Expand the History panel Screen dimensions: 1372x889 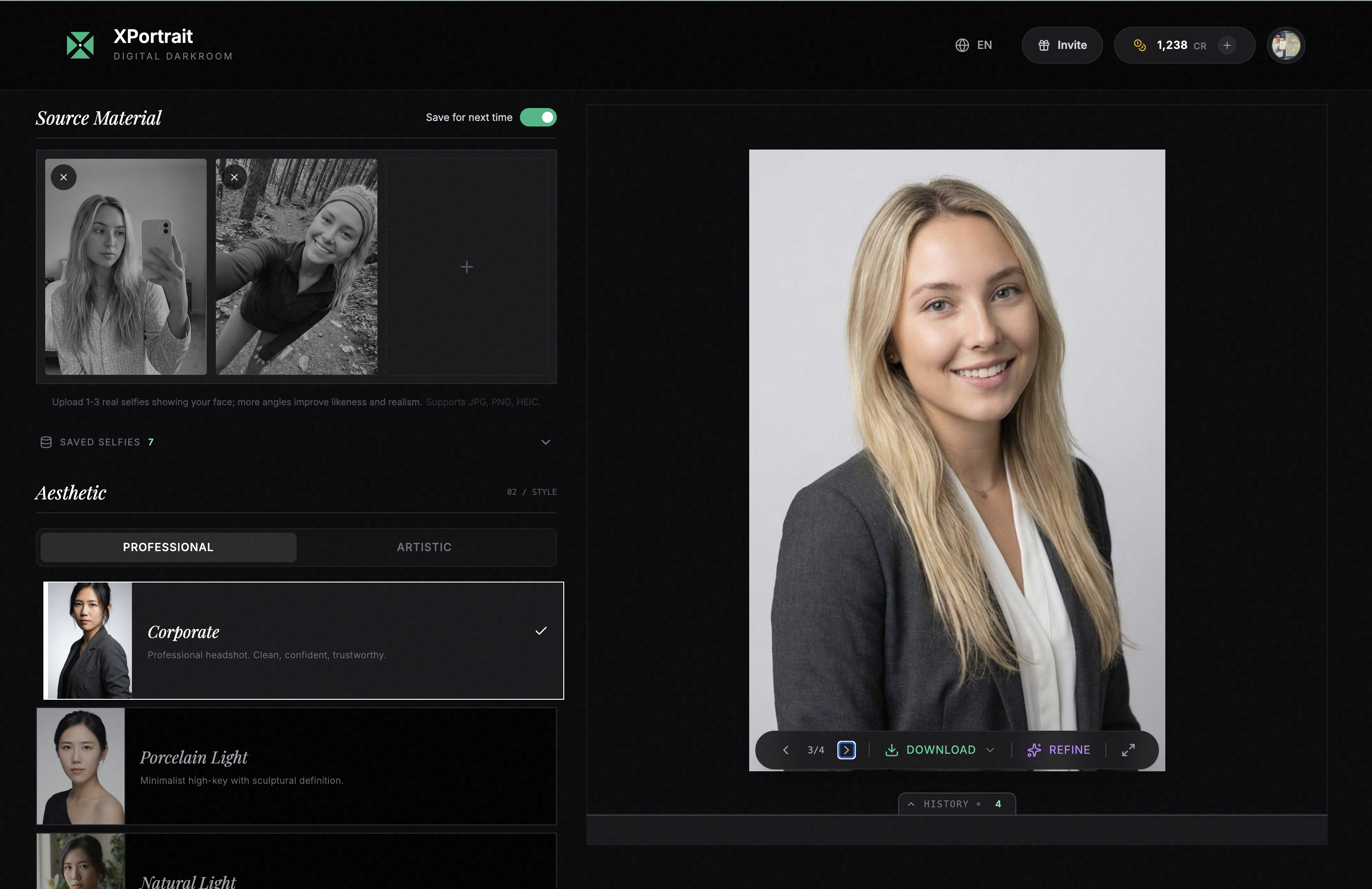point(956,804)
